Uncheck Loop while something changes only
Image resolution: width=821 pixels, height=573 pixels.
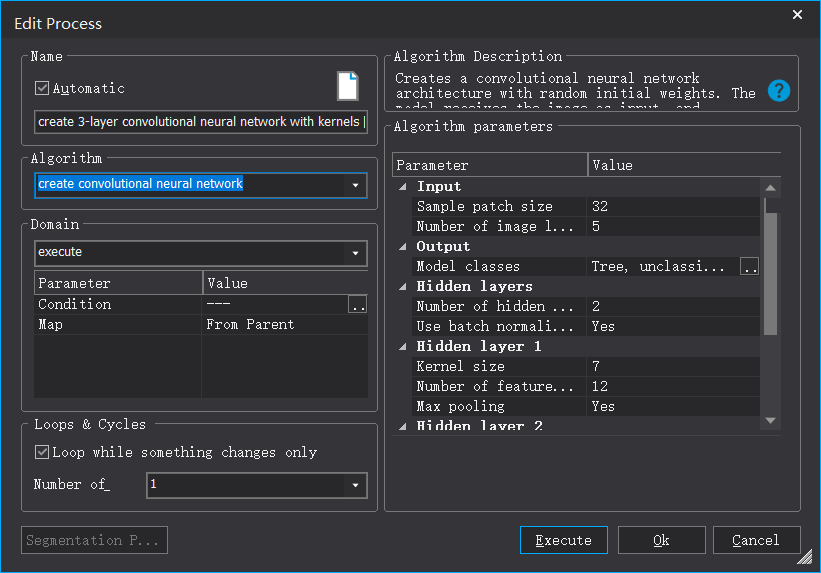pos(42,452)
